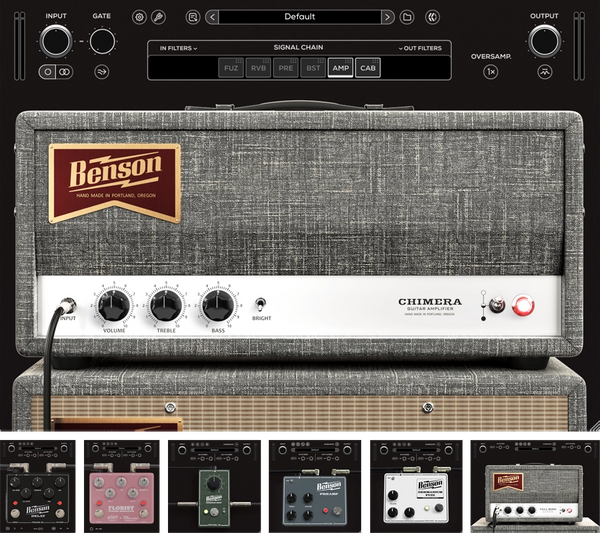Open the tuner icon beside the gear
The image size is (600, 533).
[158, 17]
